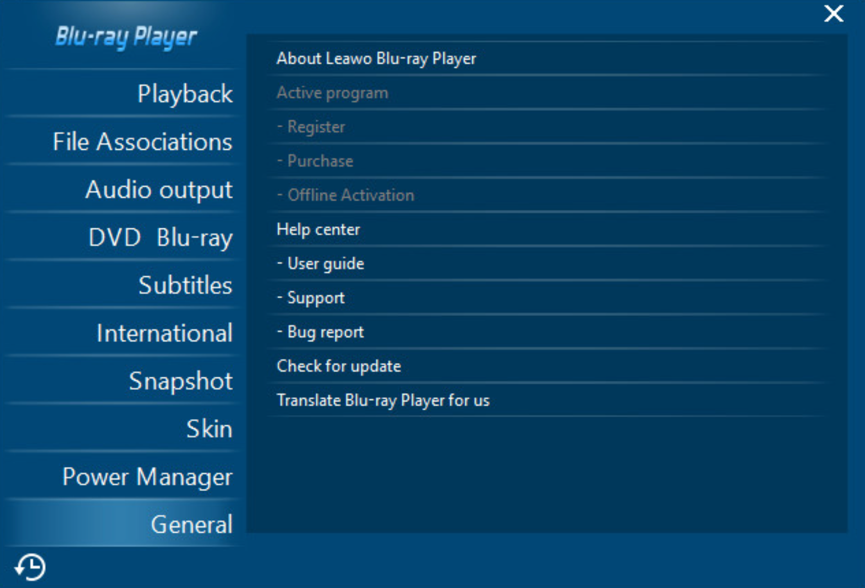Open the International tab
The image size is (865, 588).
tap(123, 333)
